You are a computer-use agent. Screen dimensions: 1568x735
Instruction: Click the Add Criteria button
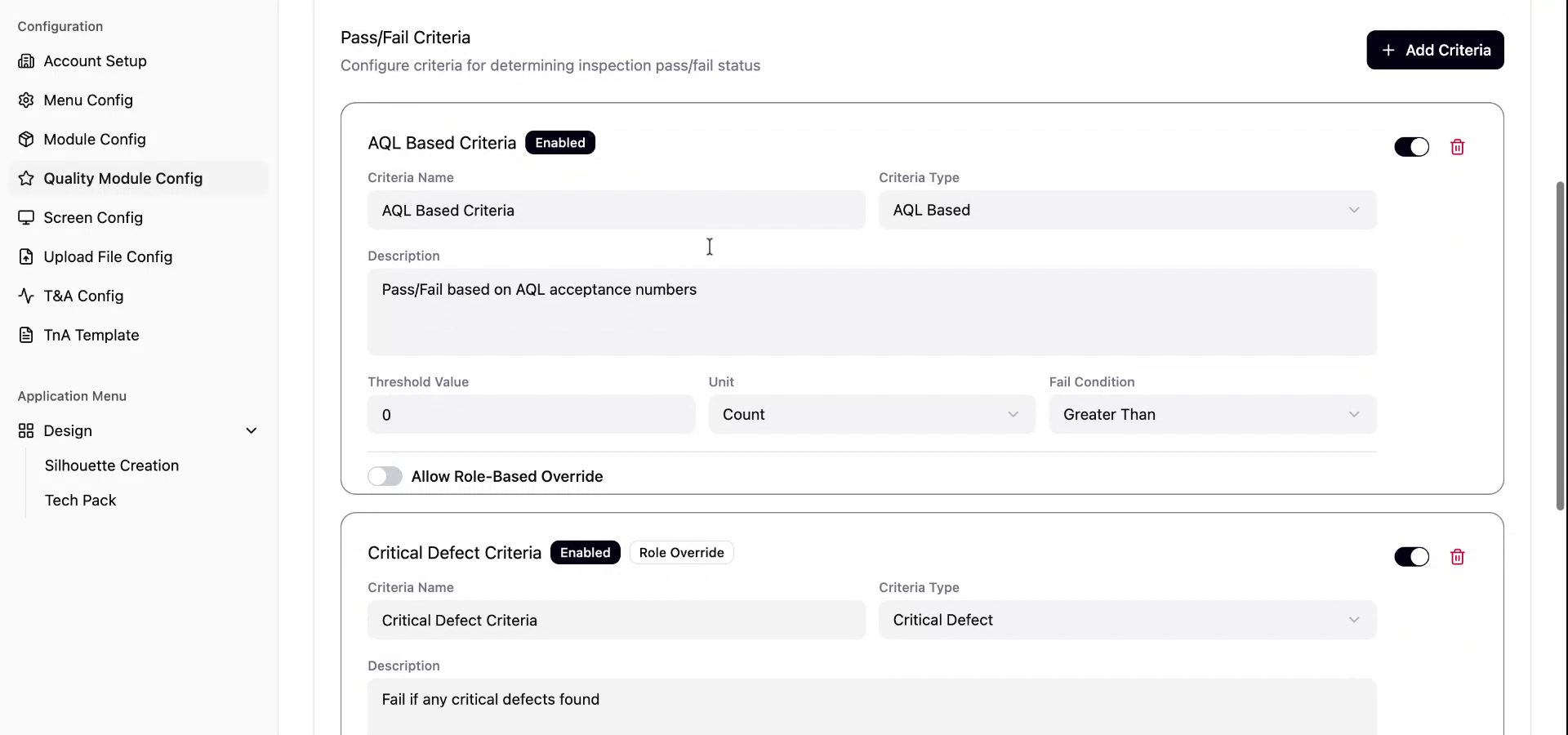pyautogui.click(x=1435, y=51)
